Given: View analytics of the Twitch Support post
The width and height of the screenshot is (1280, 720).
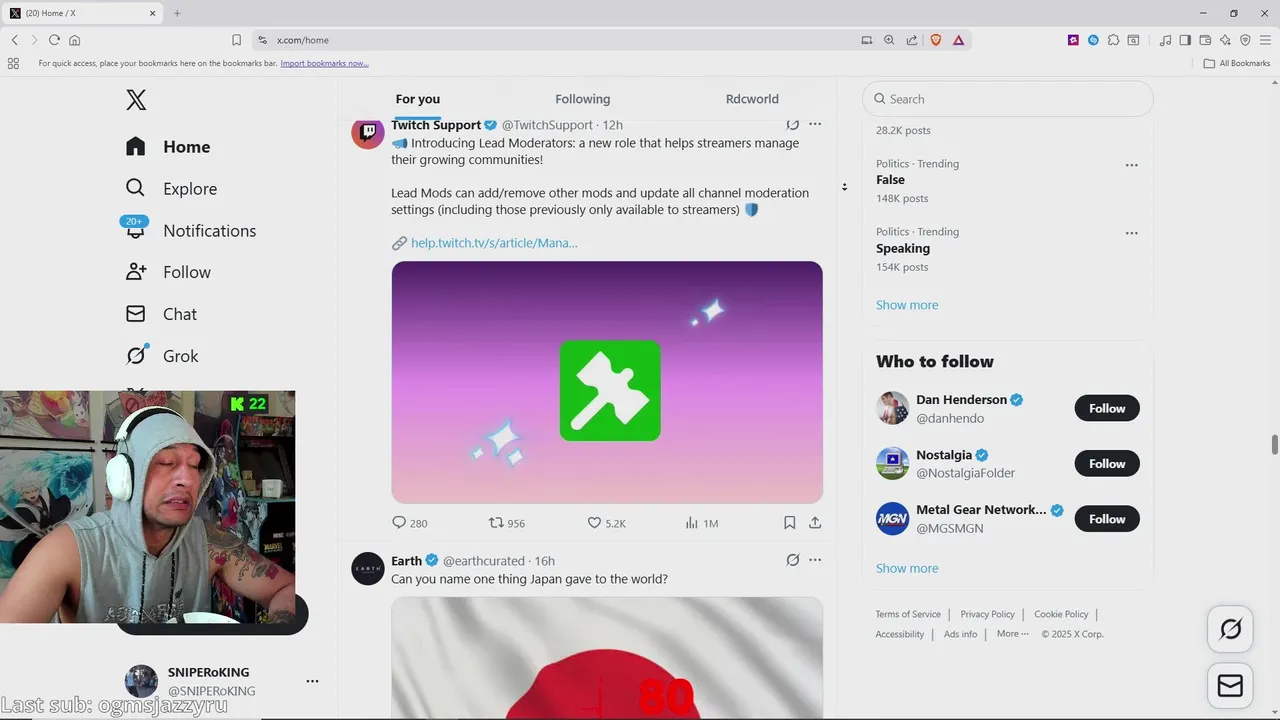Looking at the screenshot, I should pyautogui.click(x=702, y=523).
